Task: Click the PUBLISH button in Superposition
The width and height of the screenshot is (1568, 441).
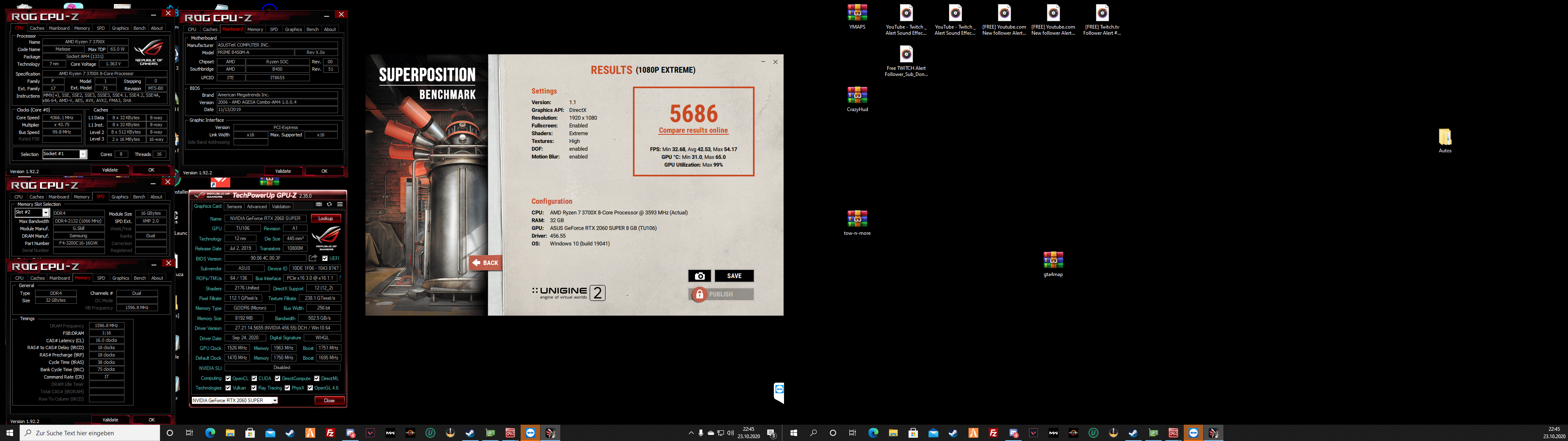Action: (x=721, y=294)
